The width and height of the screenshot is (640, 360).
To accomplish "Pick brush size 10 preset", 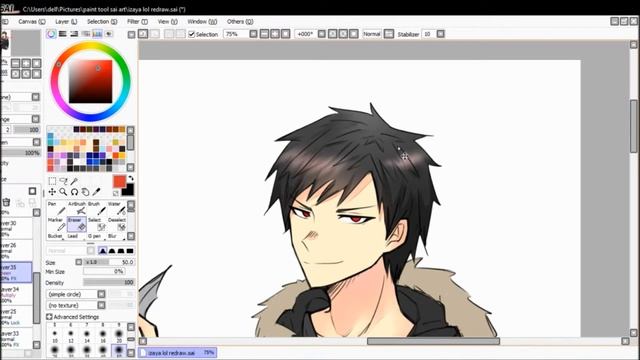I will tap(55, 336).
